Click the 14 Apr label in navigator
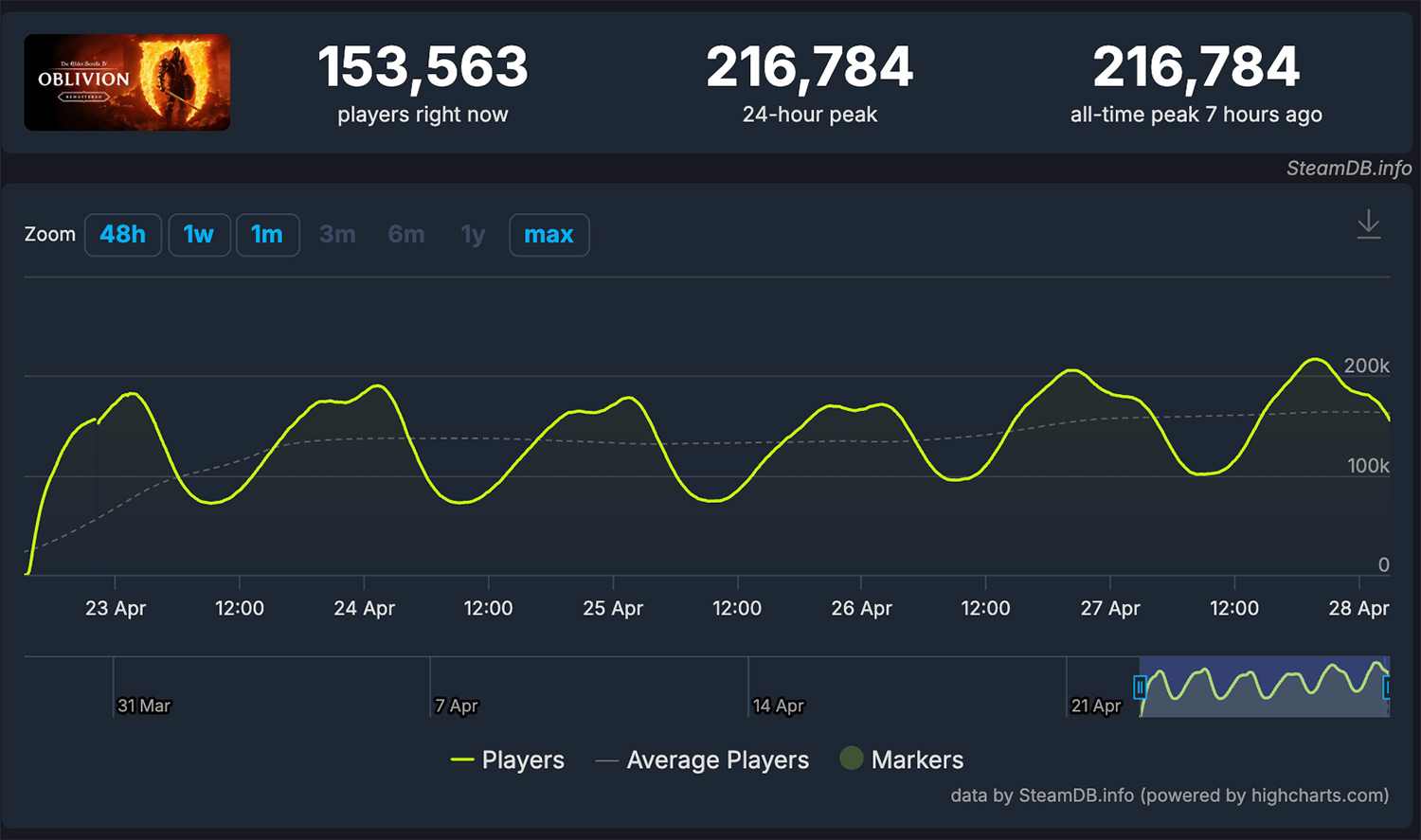 [778, 706]
